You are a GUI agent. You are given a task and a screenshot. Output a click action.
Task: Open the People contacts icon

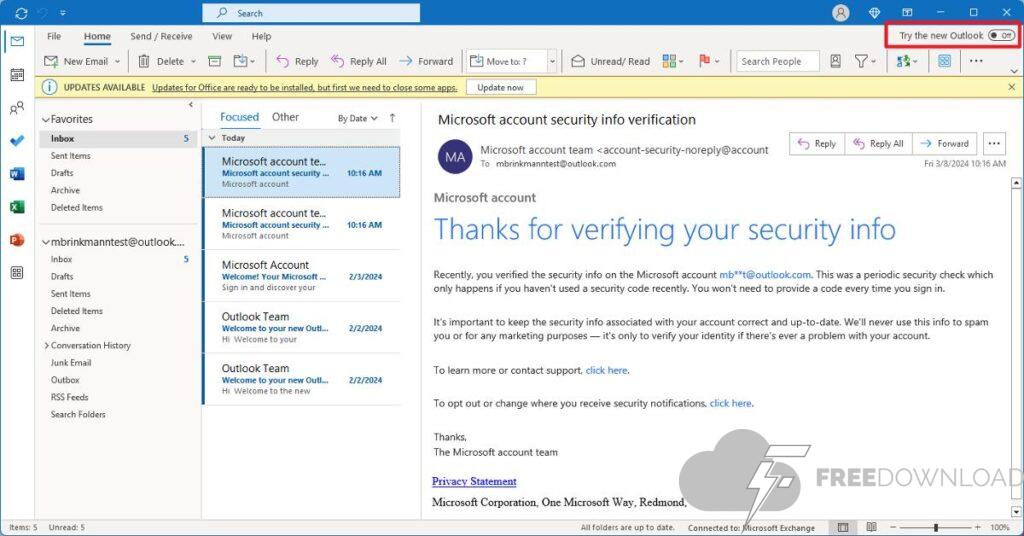pyautogui.click(x=17, y=108)
